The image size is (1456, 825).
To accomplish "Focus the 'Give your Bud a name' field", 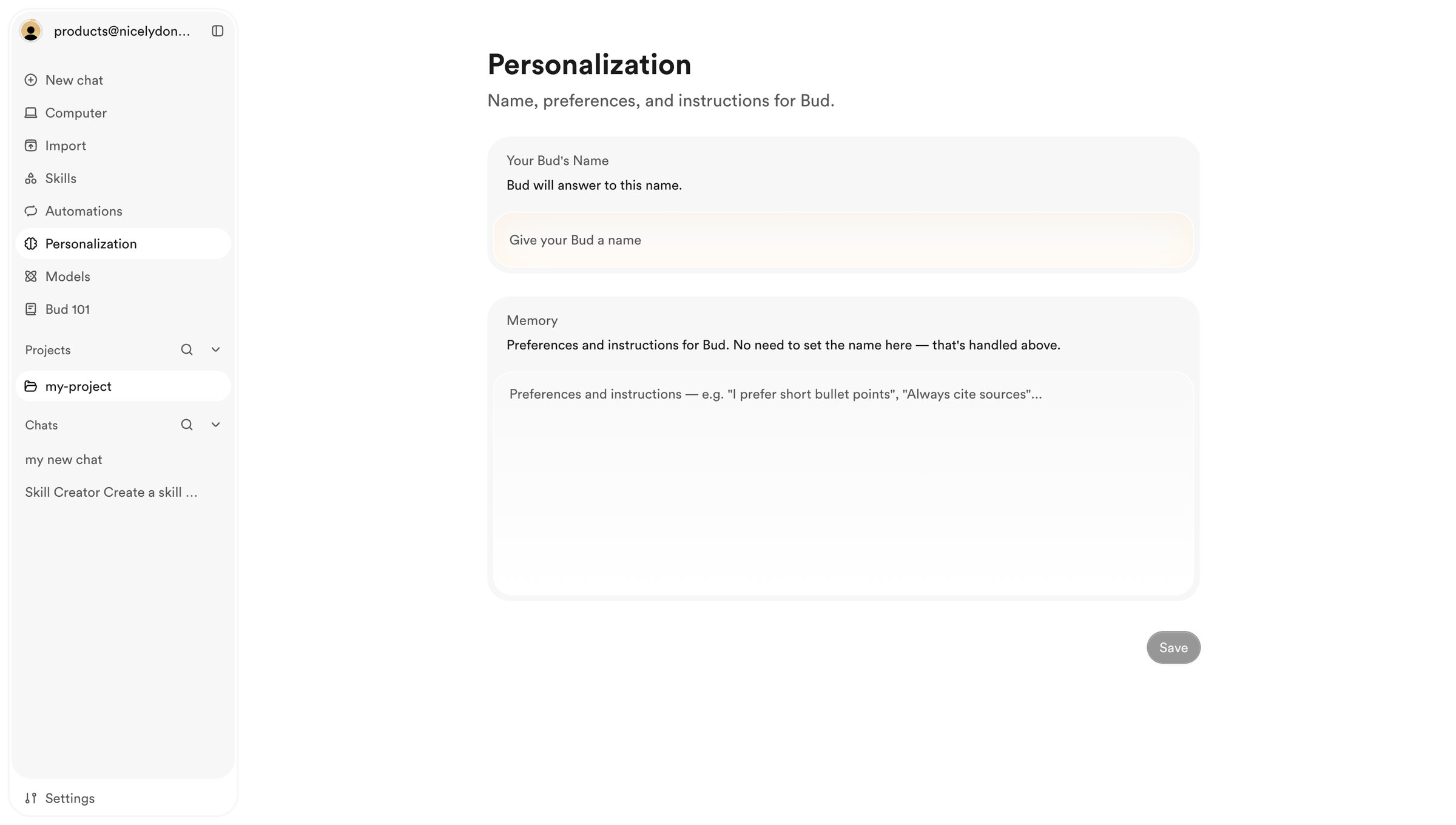I will [x=843, y=240].
